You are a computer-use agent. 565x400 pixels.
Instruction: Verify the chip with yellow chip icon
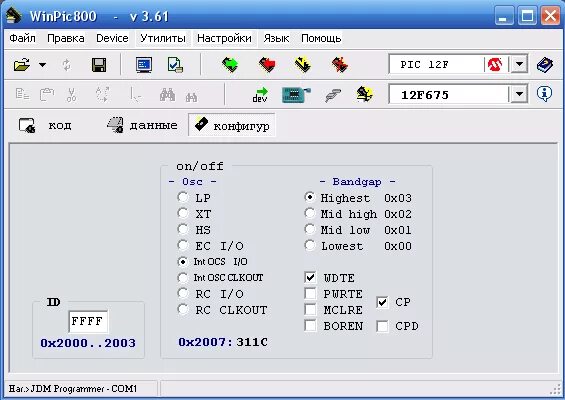coord(303,65)
